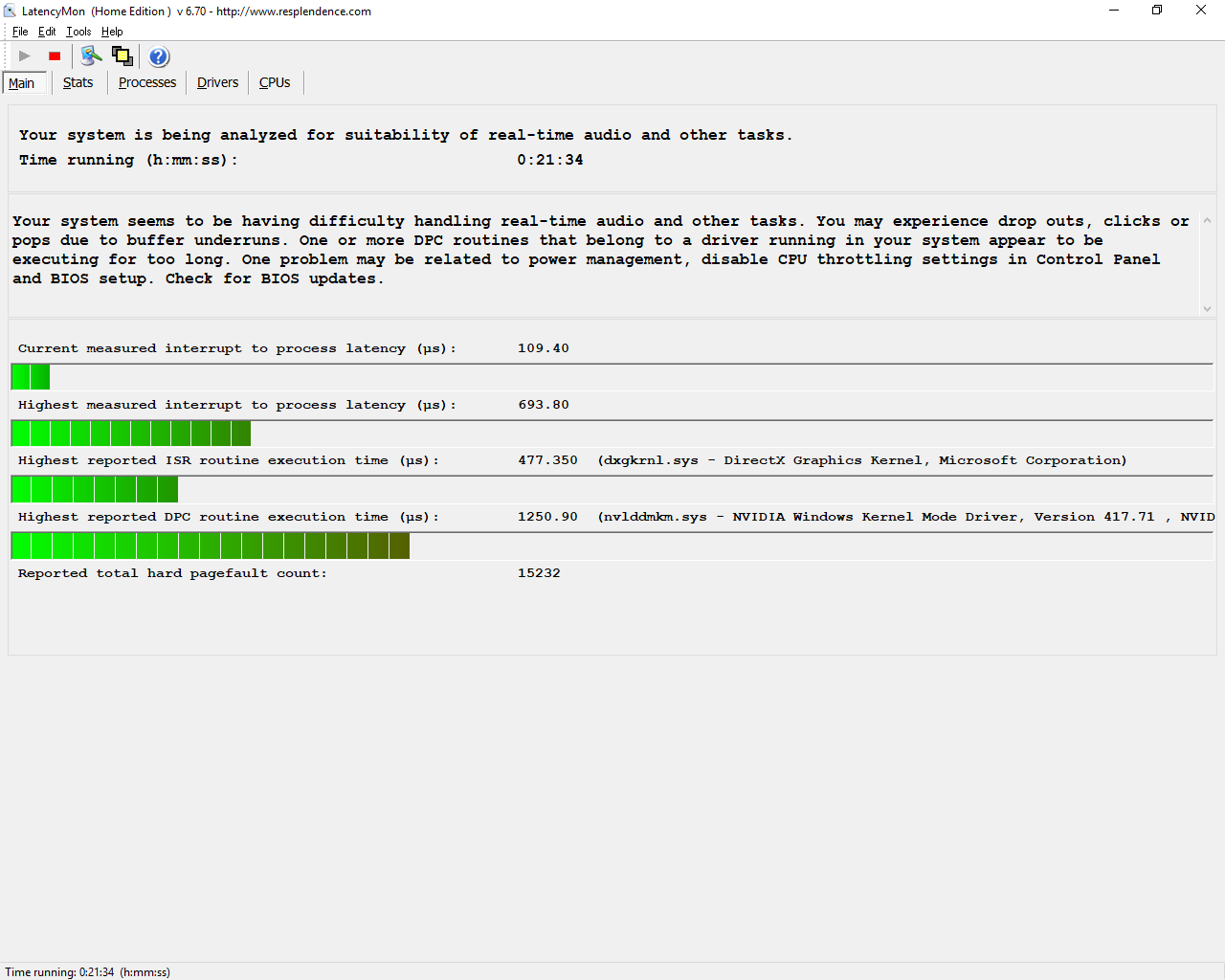
Task: Click the 'Time running (h:mm:ss):' label in the top panel
Action: coord(128,160)
